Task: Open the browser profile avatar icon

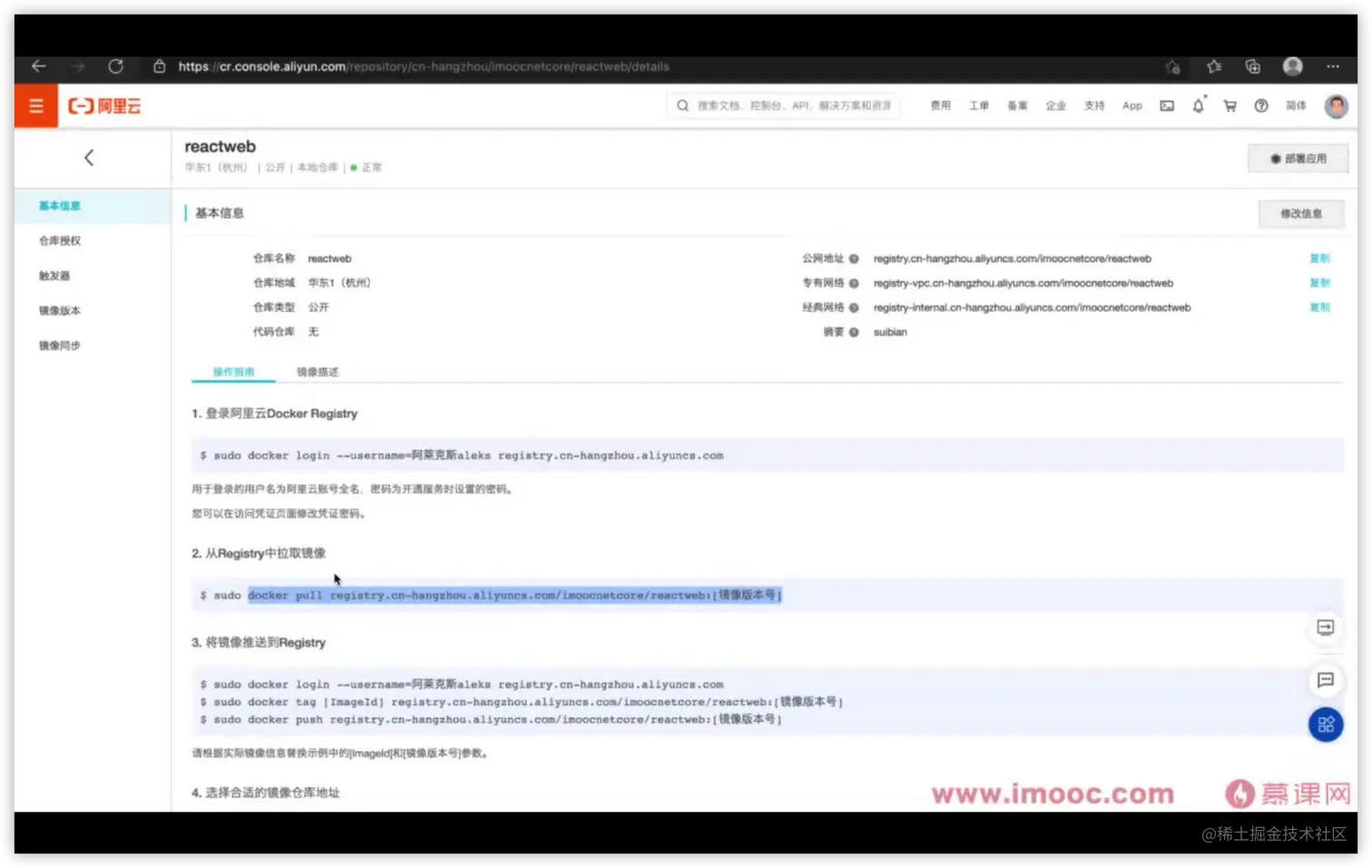Action: coord(1293,66)
